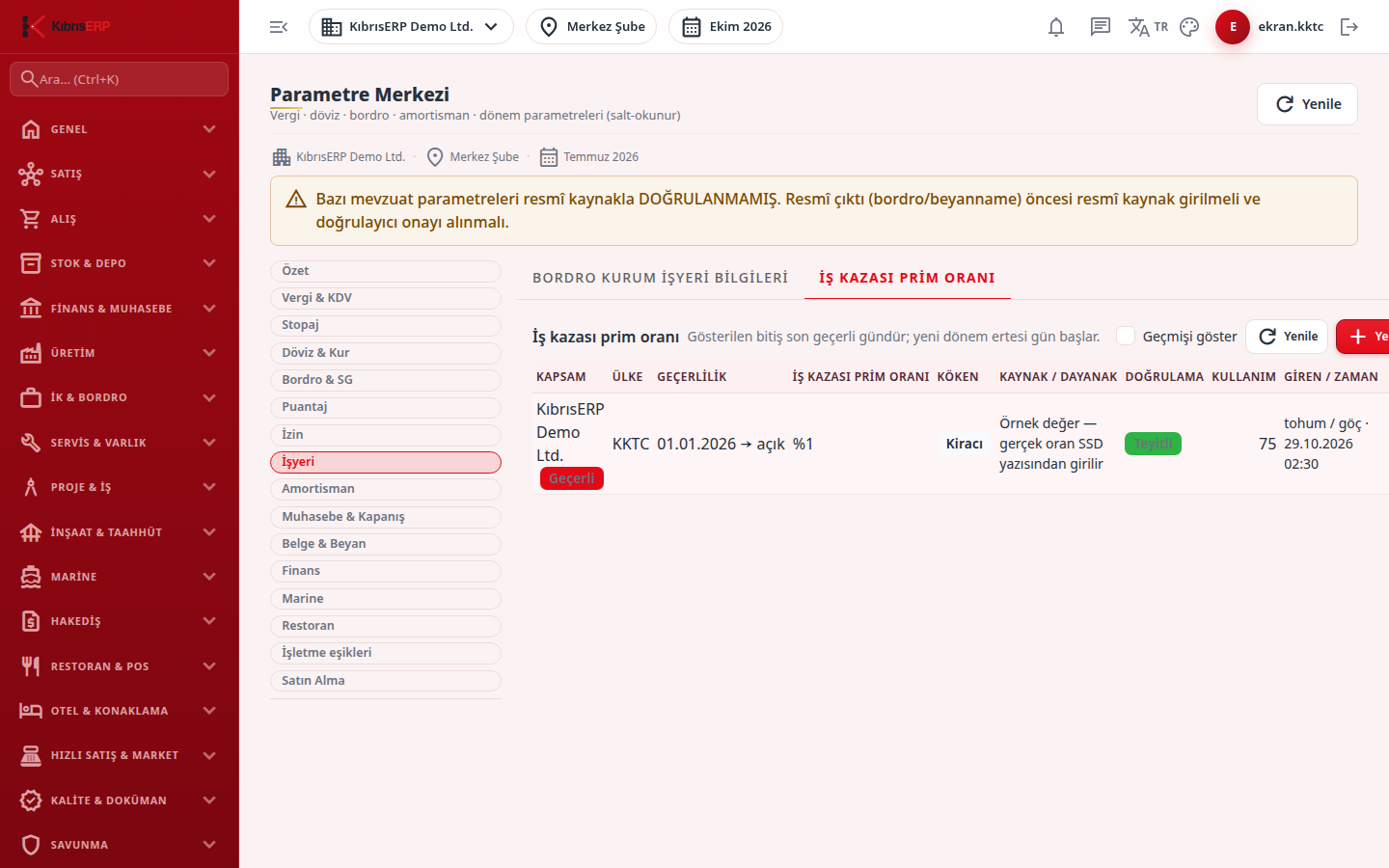The width and height of the screenshot is (1389, 868).
Task: Select the Amortisman parameter category
Action: (x=386, y=489)
